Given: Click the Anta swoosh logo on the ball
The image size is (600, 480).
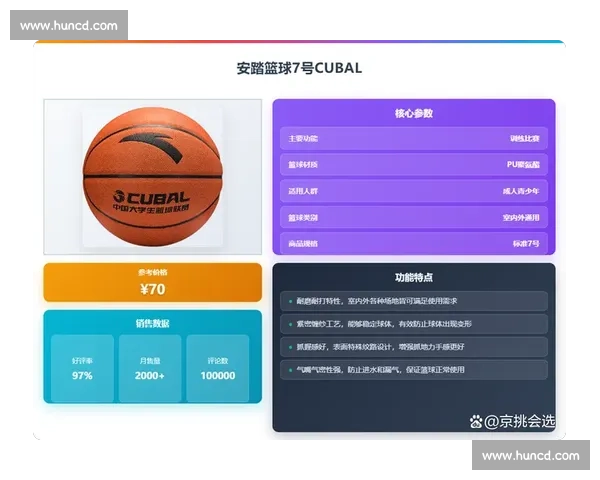Looking at the screenshot, I should (151, 147).
